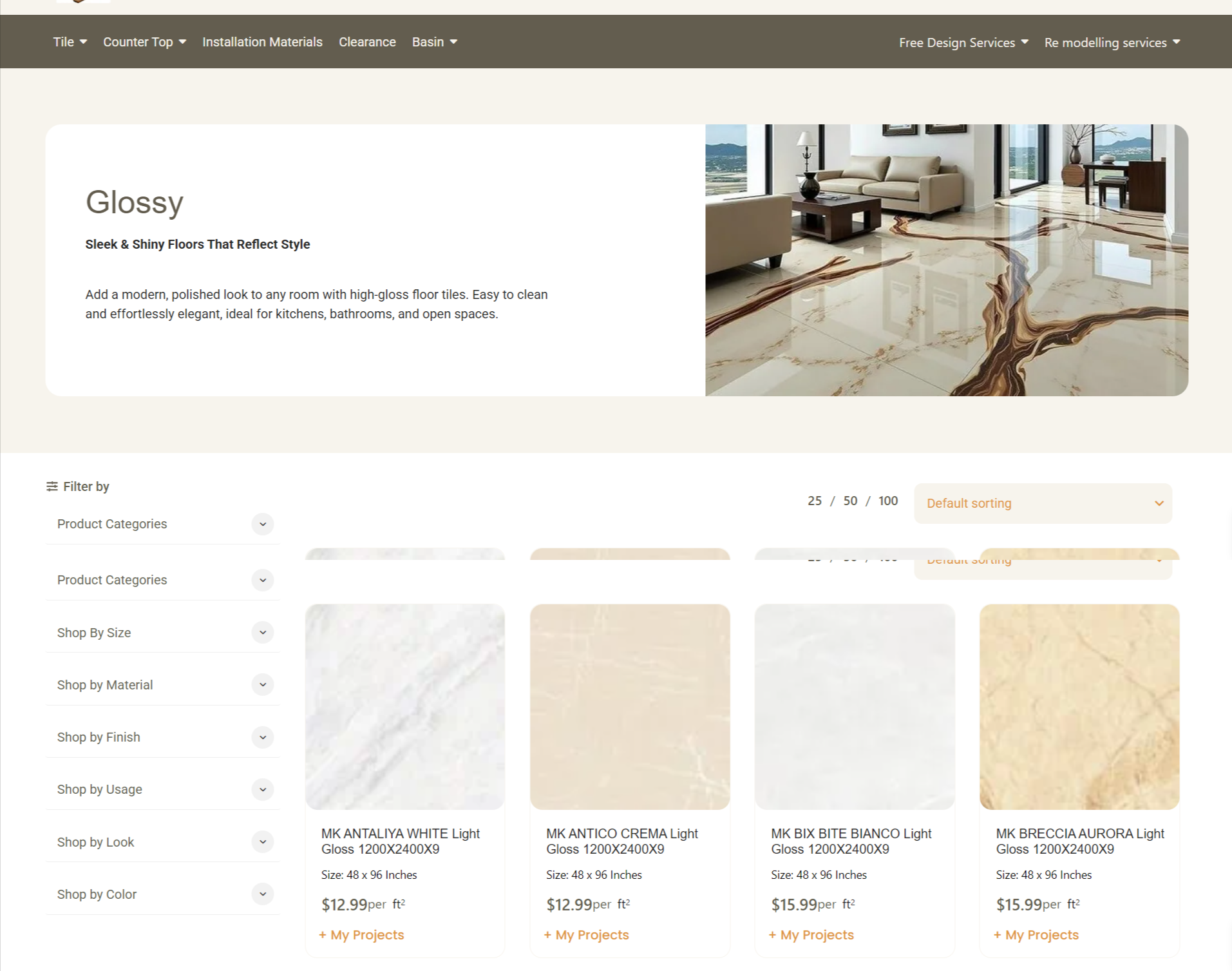Viewport: 1232px width, 971px height.
Task: Open the Clearance menu item
Action: pos(367,42)
